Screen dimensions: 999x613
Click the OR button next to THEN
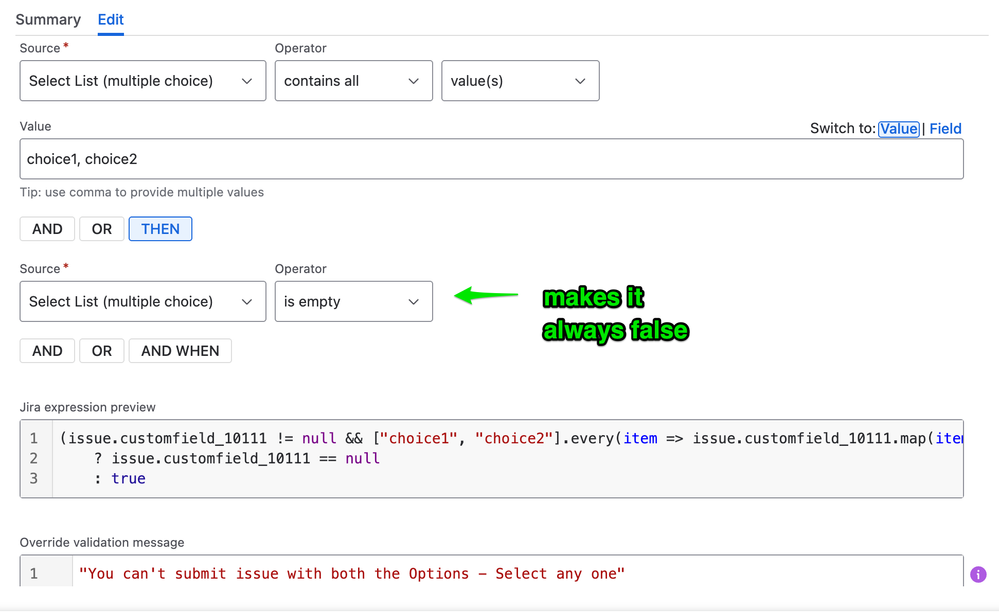(x=102, y=229)
